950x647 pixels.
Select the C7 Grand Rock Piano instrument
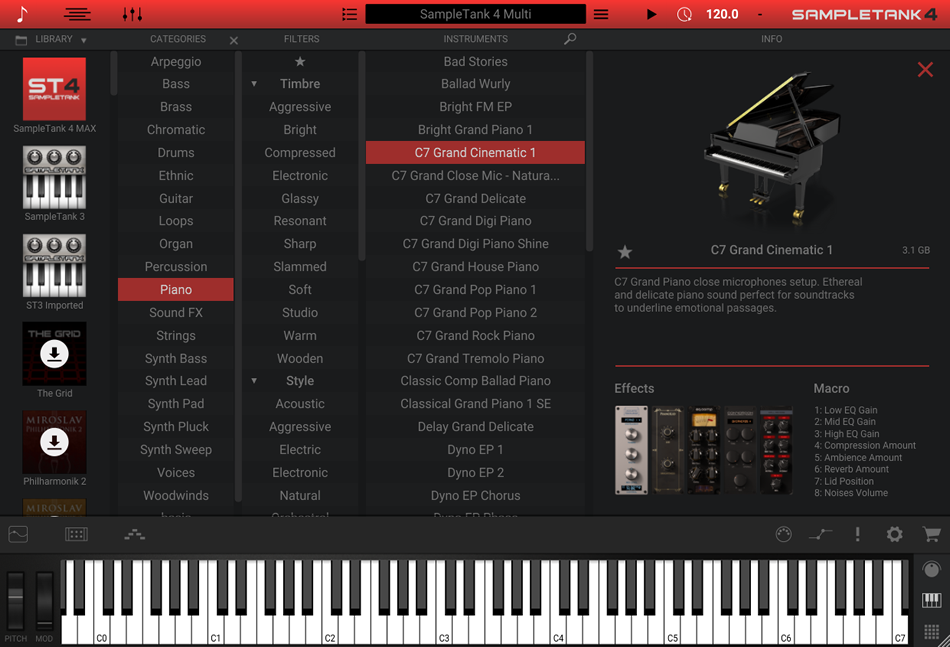[x=475, y=336]
